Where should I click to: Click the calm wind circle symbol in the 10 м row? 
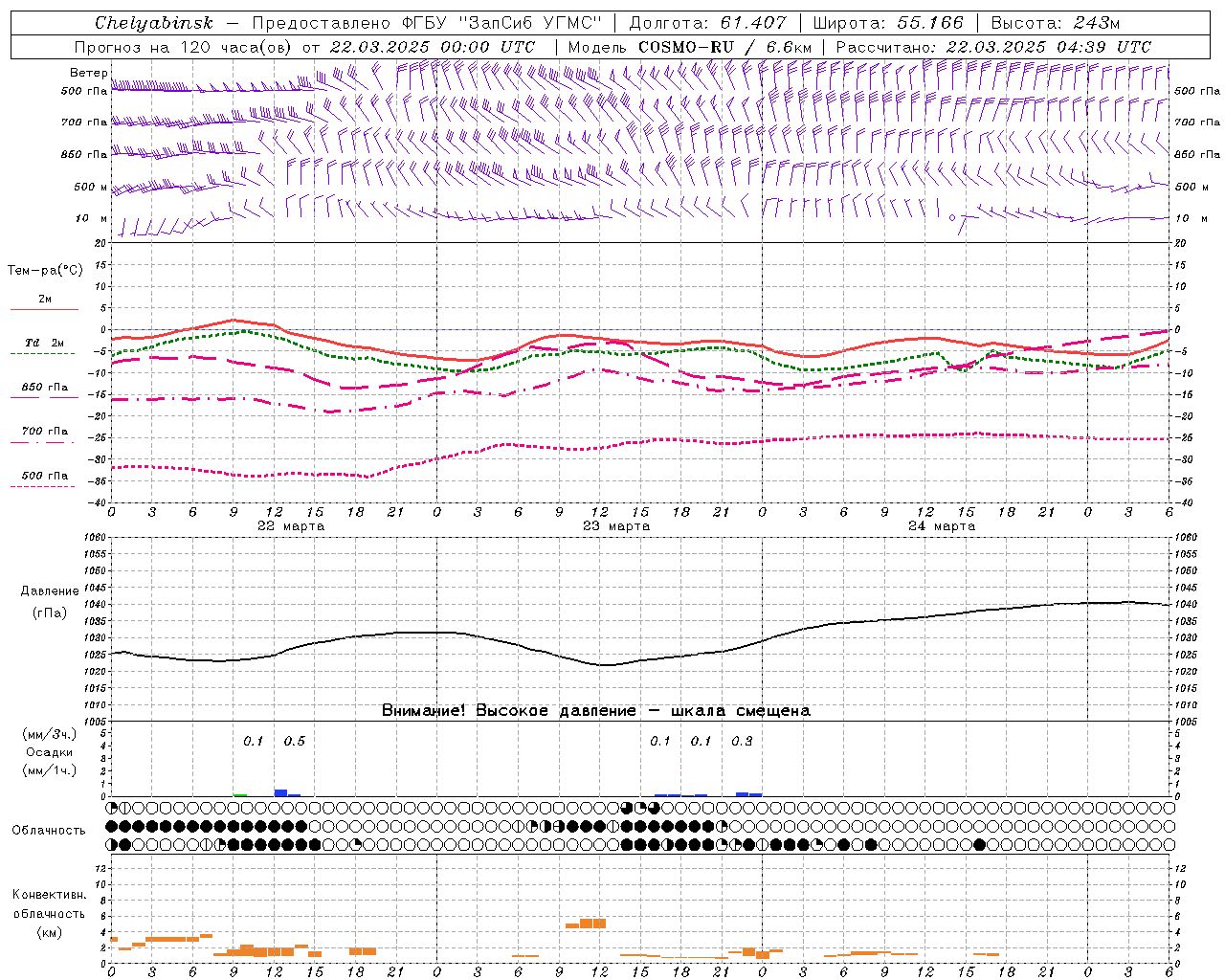951,218
